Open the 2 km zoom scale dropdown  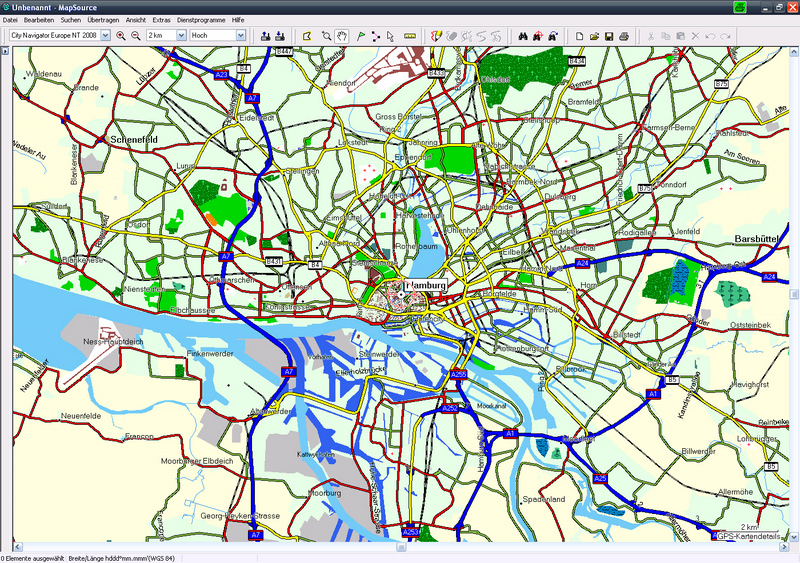click(x=181, y=35)
